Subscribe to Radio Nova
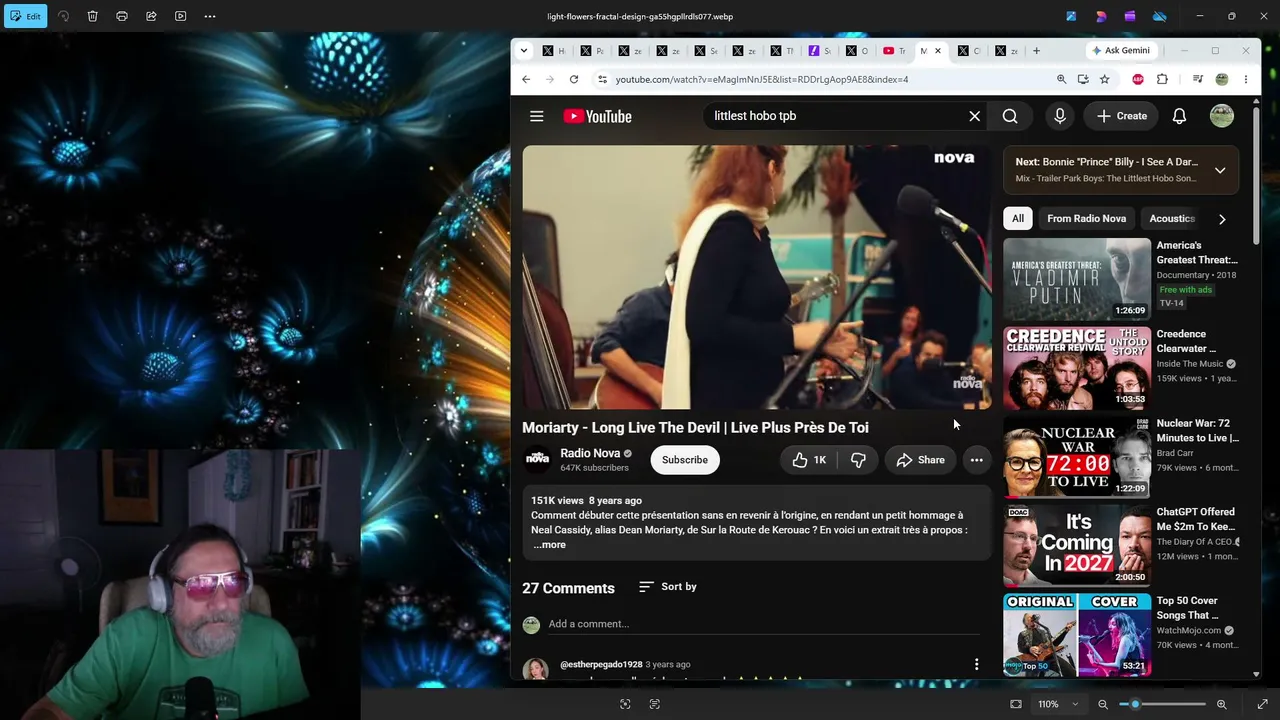This screenshot has width=1280, height=720. 685,460
